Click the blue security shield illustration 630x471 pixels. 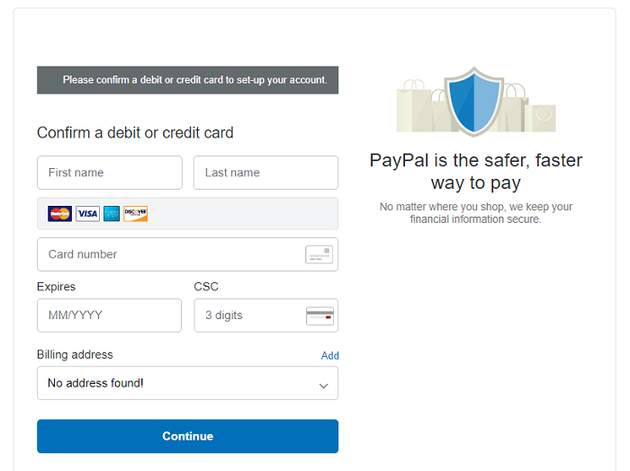click(476, 100)
